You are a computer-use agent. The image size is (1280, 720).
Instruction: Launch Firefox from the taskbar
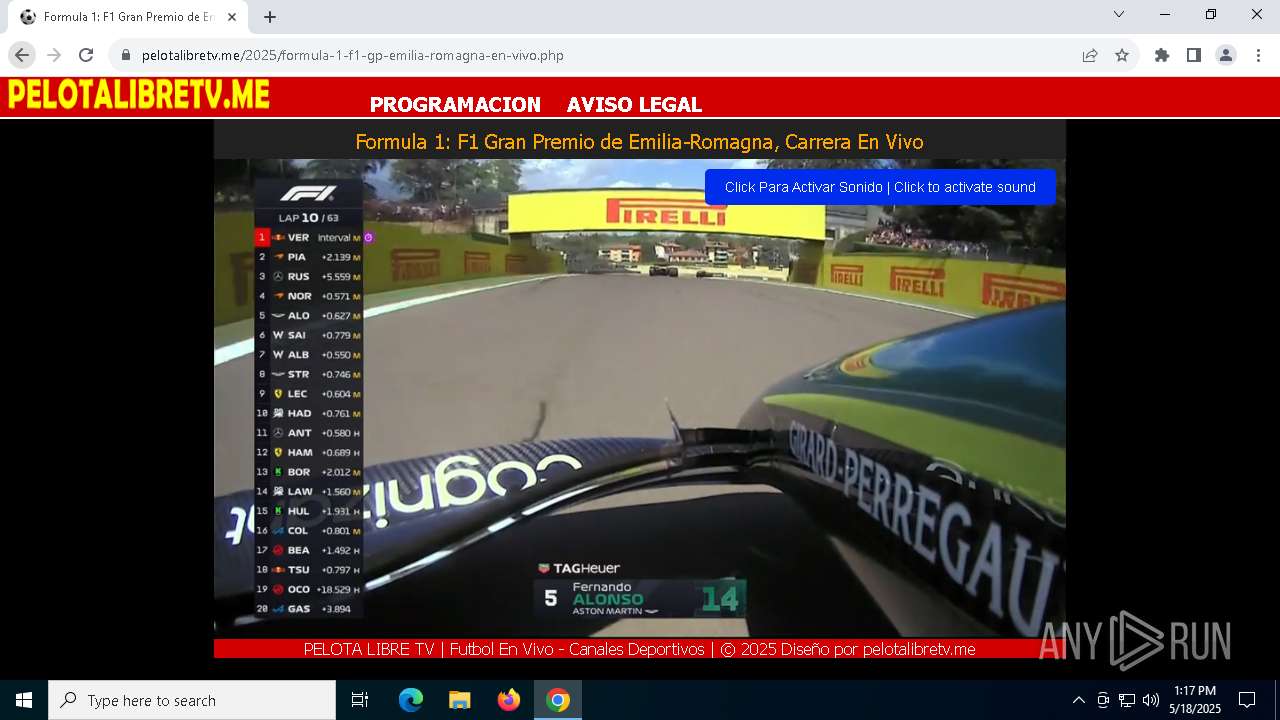509,700
